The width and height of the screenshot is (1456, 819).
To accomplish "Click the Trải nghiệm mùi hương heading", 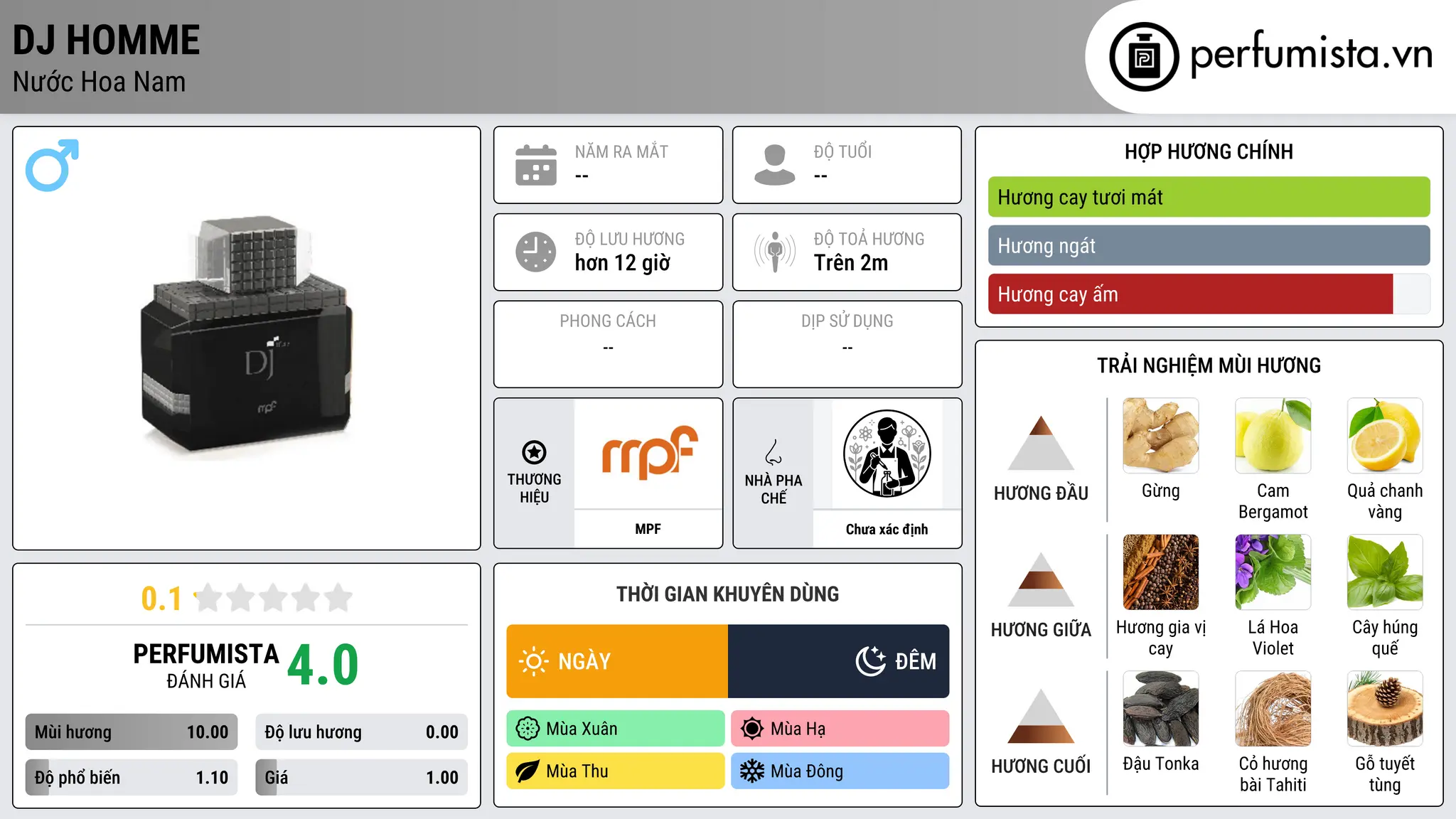I will point(1209,365).
